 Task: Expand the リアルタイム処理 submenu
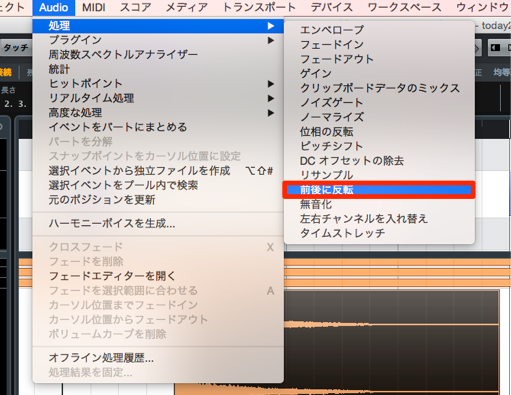click(158, 98)
